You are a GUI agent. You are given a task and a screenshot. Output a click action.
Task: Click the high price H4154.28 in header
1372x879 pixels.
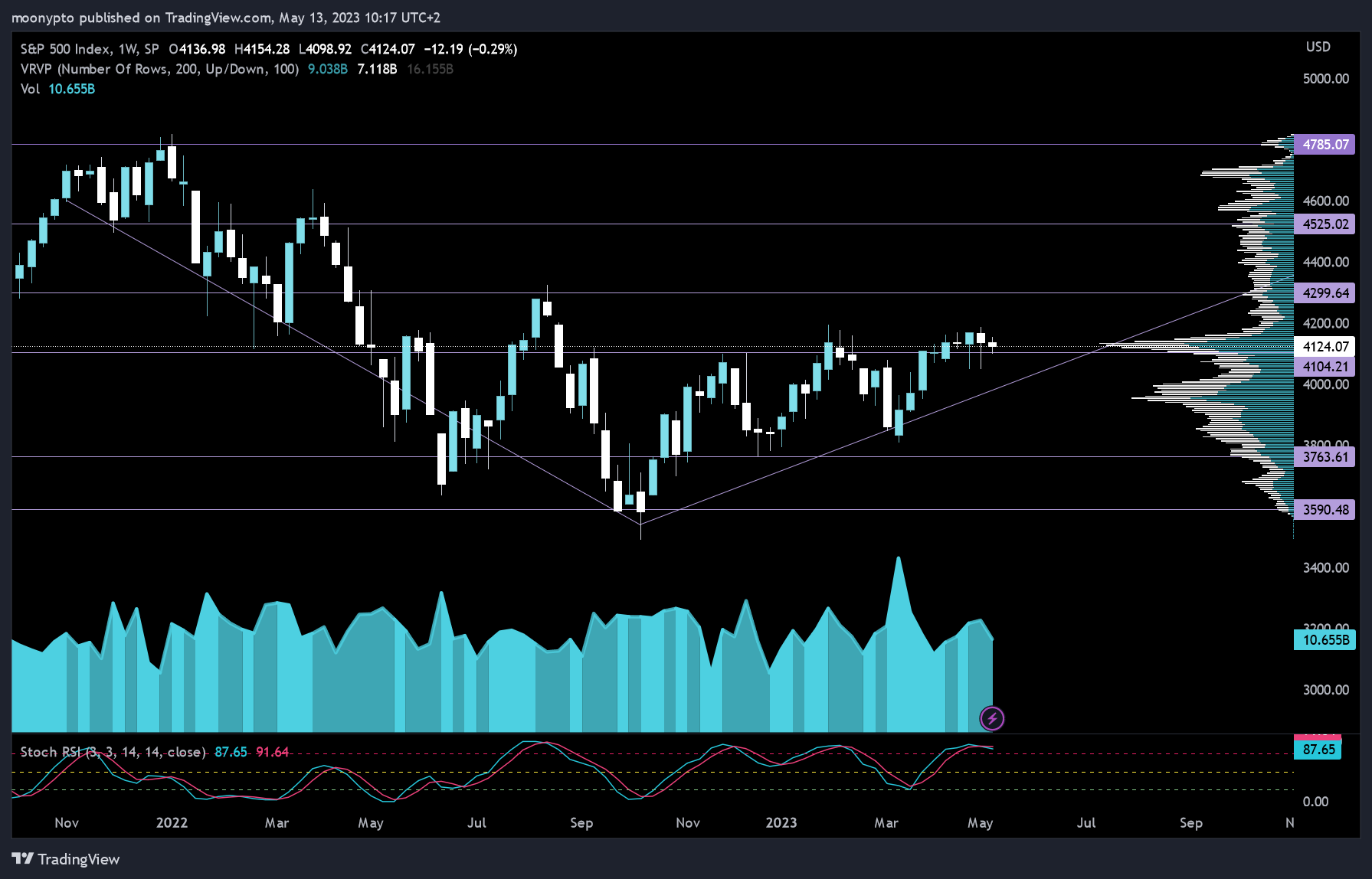[x=262, y=49]
